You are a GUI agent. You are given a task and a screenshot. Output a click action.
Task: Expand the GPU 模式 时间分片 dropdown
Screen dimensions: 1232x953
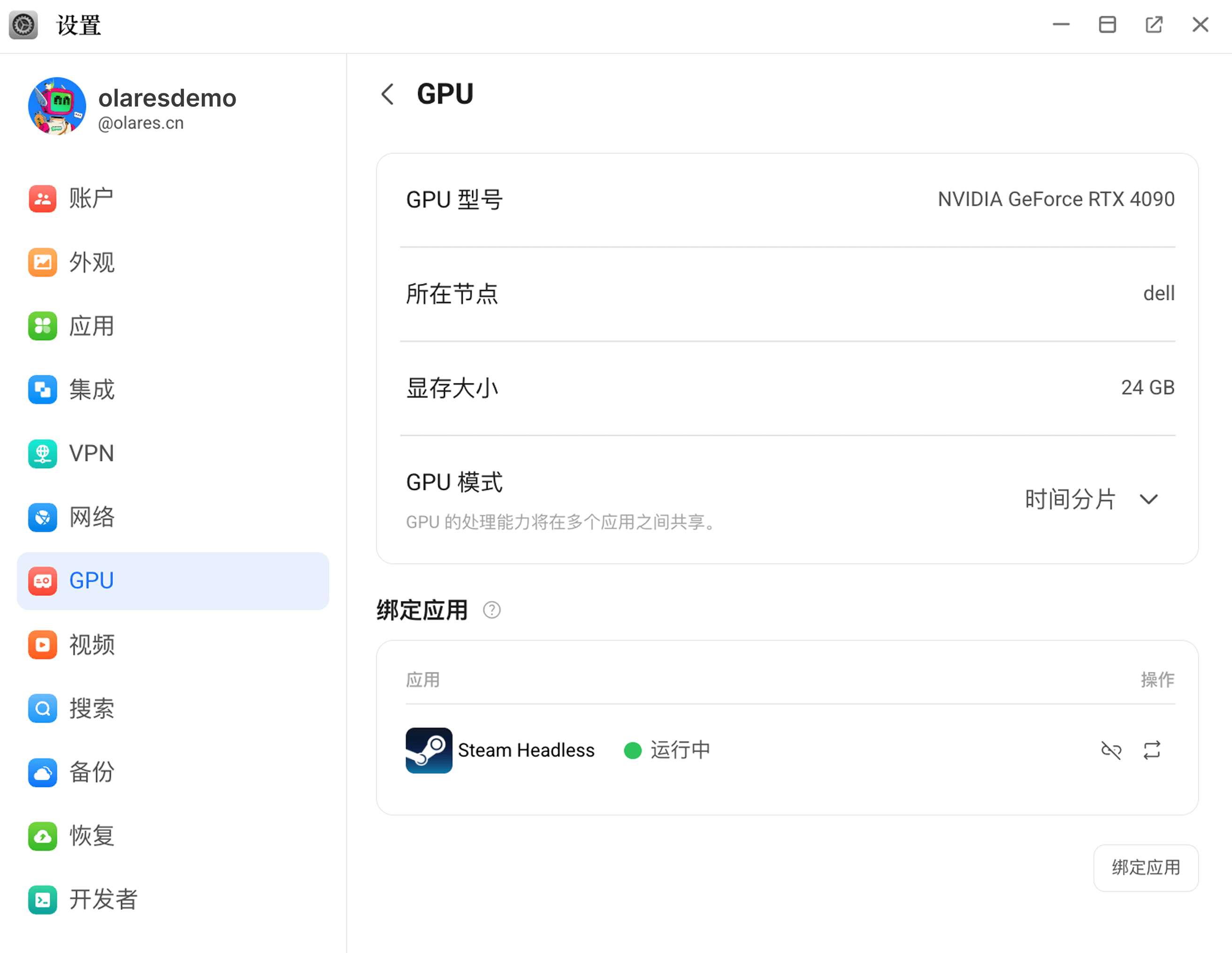click(x=1070, y=500)
